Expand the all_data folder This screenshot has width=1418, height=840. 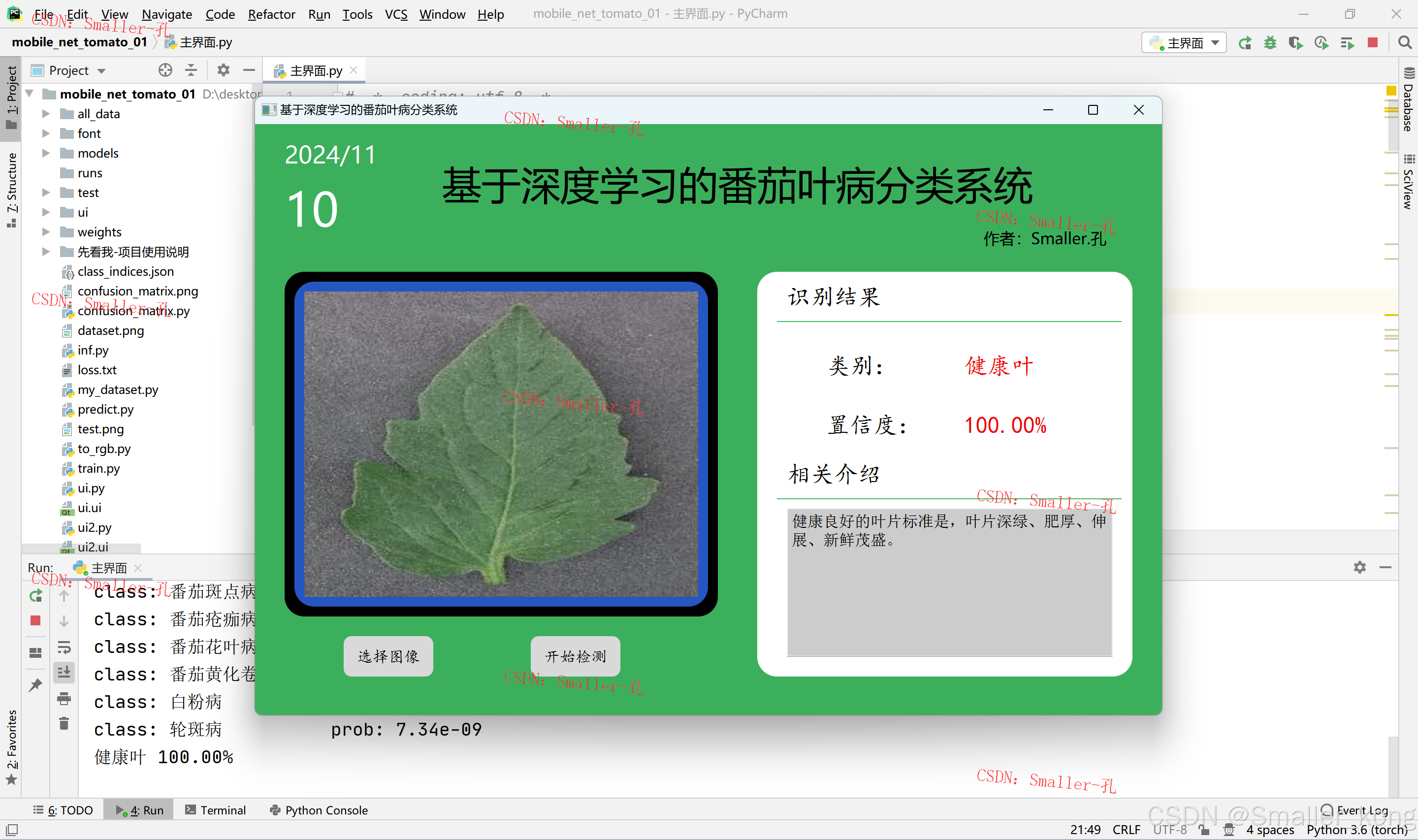point(46,114)
